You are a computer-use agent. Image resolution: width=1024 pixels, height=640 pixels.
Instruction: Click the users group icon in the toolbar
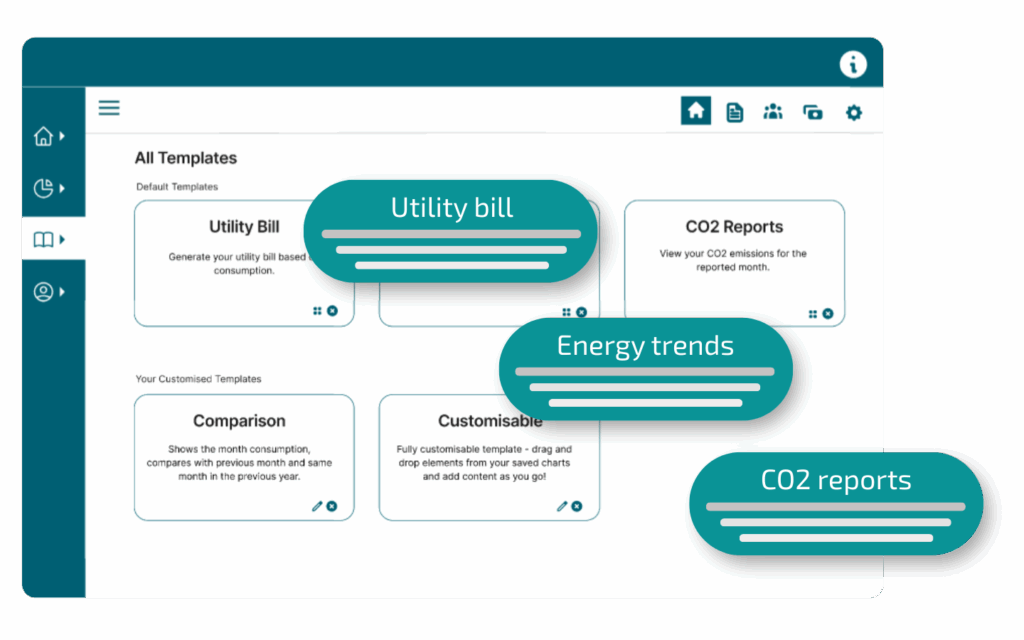point(773,112)
